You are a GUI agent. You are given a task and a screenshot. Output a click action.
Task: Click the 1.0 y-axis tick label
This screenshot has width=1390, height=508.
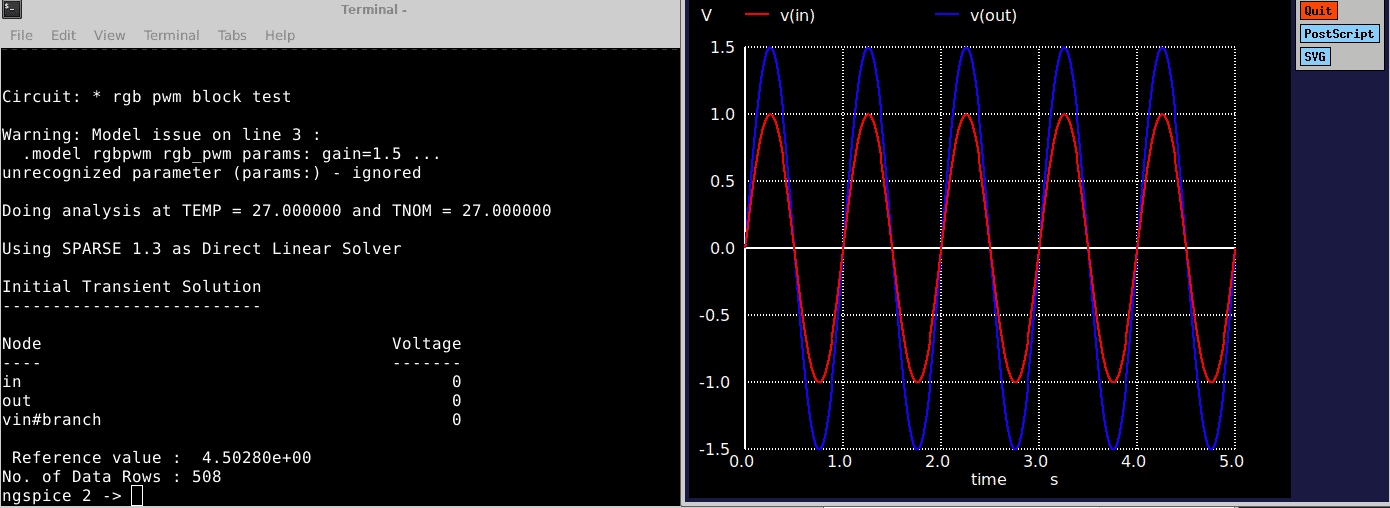723,115
